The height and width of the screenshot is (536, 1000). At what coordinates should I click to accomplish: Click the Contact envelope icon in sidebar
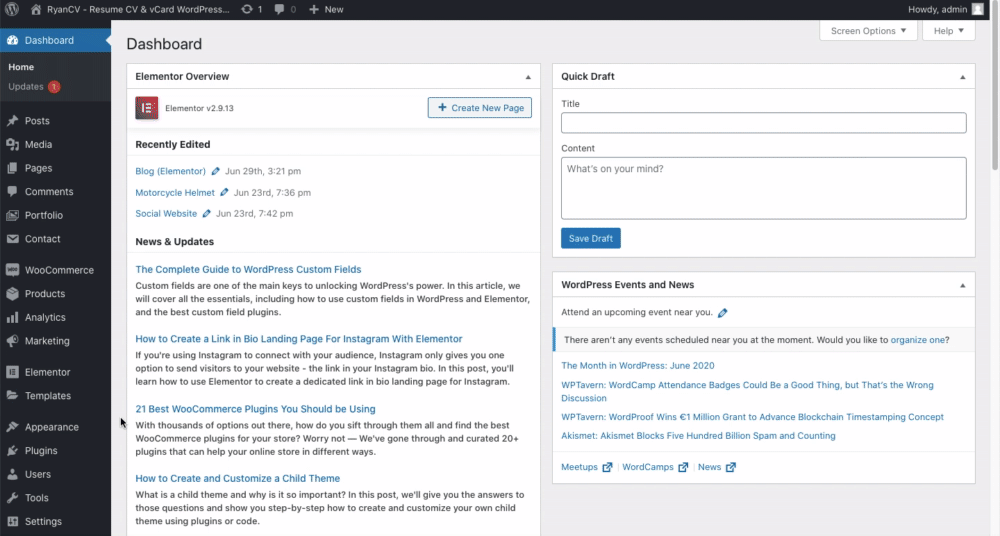(12, 239)
